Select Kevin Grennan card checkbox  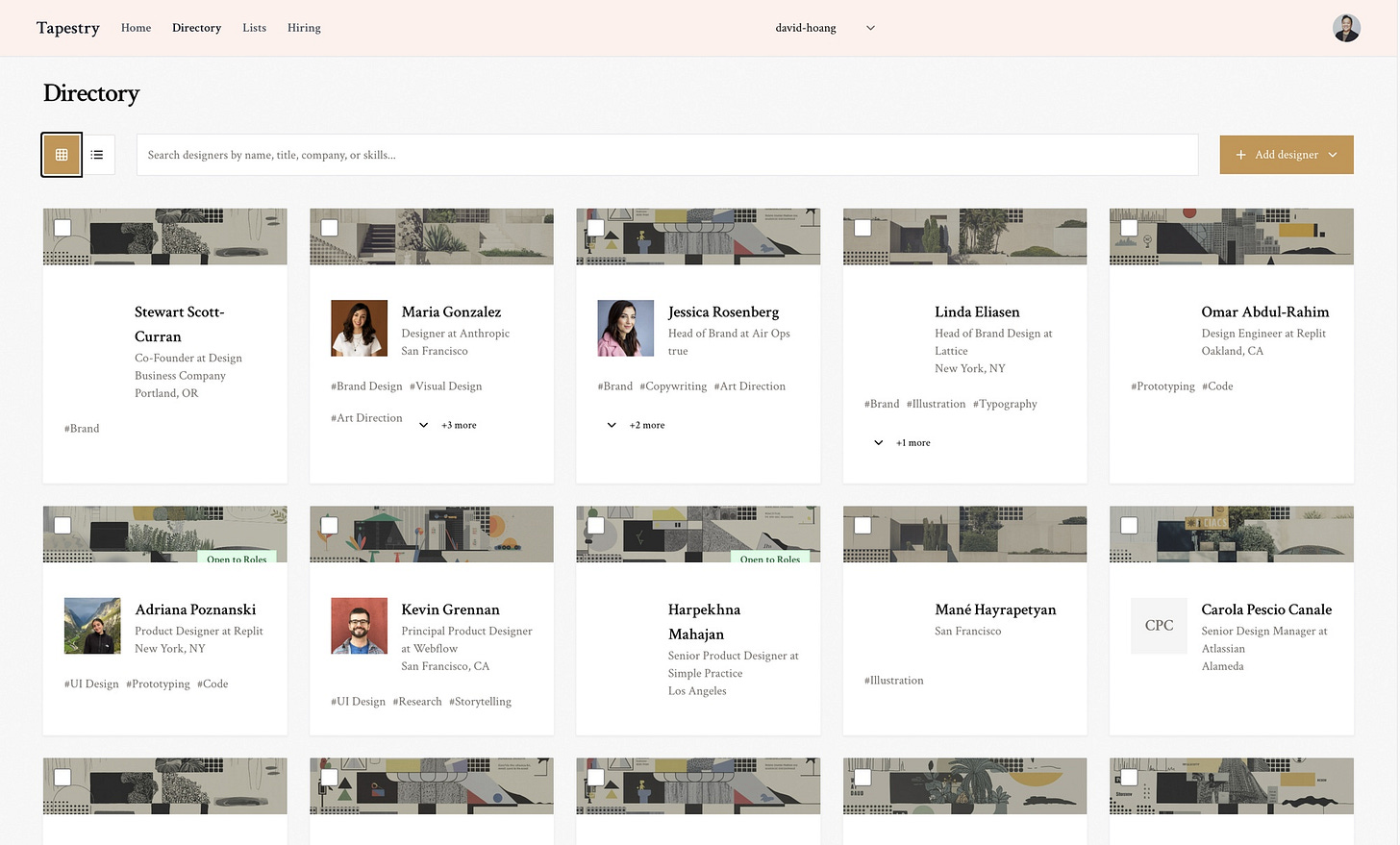click(x=329, y=526)
